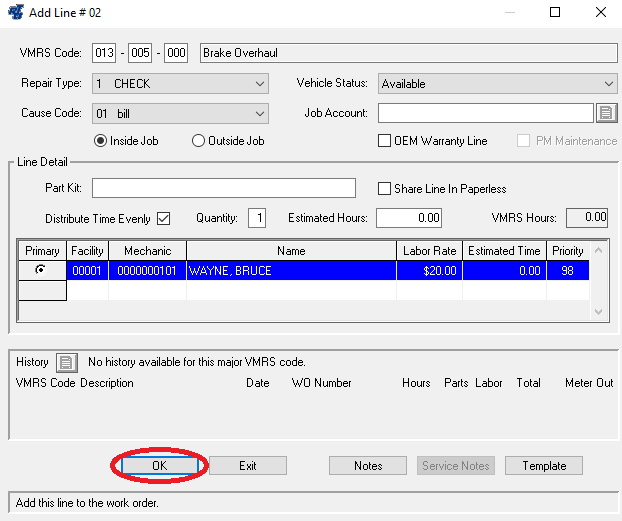Select Primary radio for Wayne, Bruce row

41,270
